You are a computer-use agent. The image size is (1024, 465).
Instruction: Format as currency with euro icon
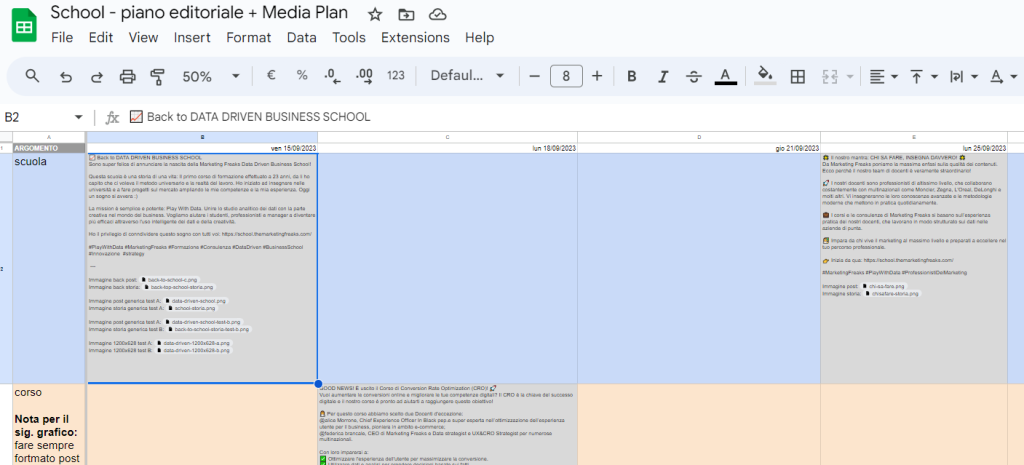pos(270,76)
